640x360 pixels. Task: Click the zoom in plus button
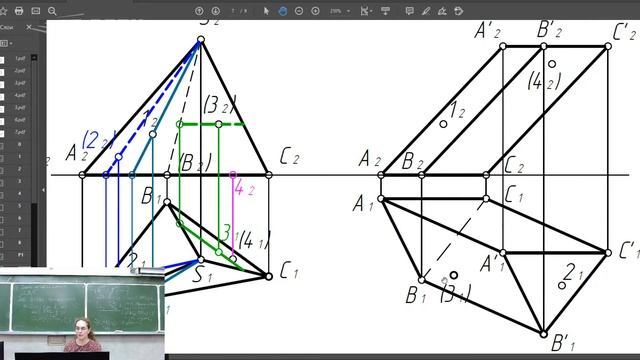pos(315,11)
